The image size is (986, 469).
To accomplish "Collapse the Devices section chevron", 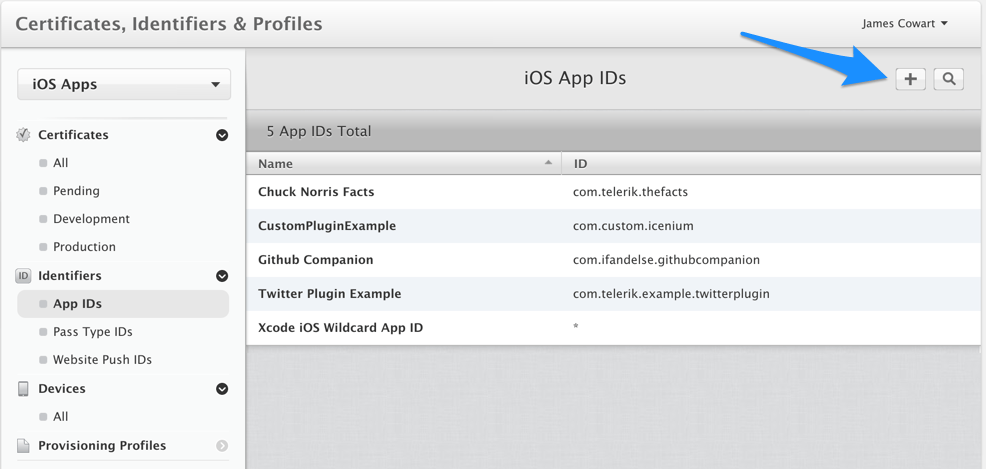I will pyautogui.click(x=222, y=389).
